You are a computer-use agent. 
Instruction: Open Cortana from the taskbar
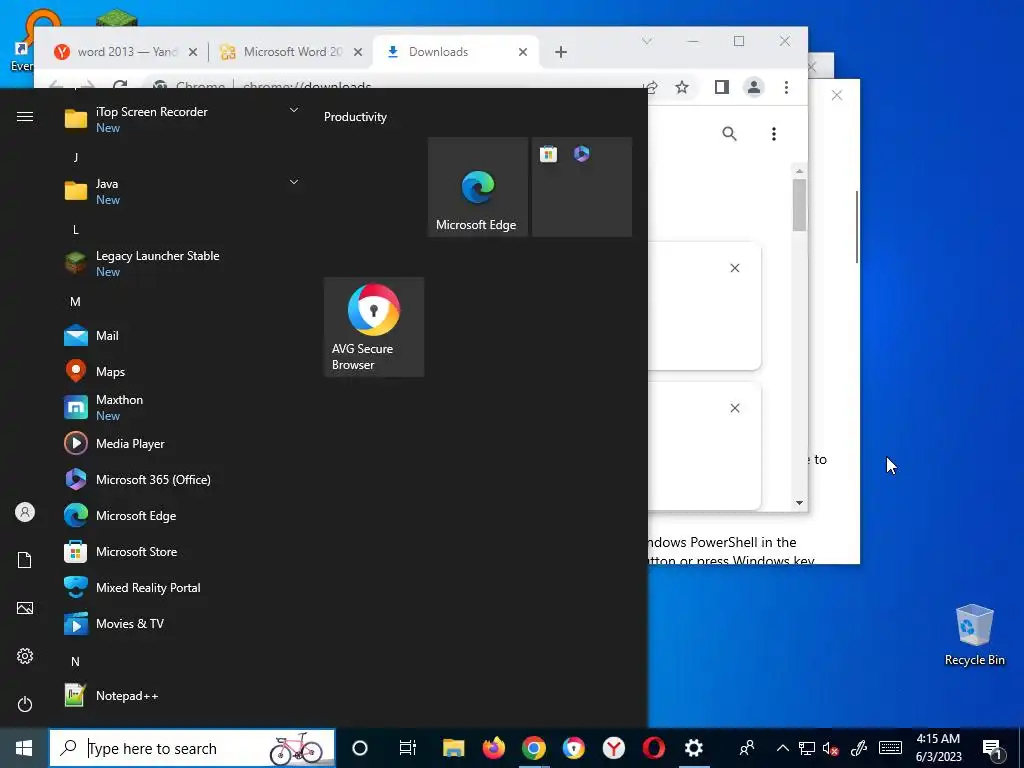[360, 748]
